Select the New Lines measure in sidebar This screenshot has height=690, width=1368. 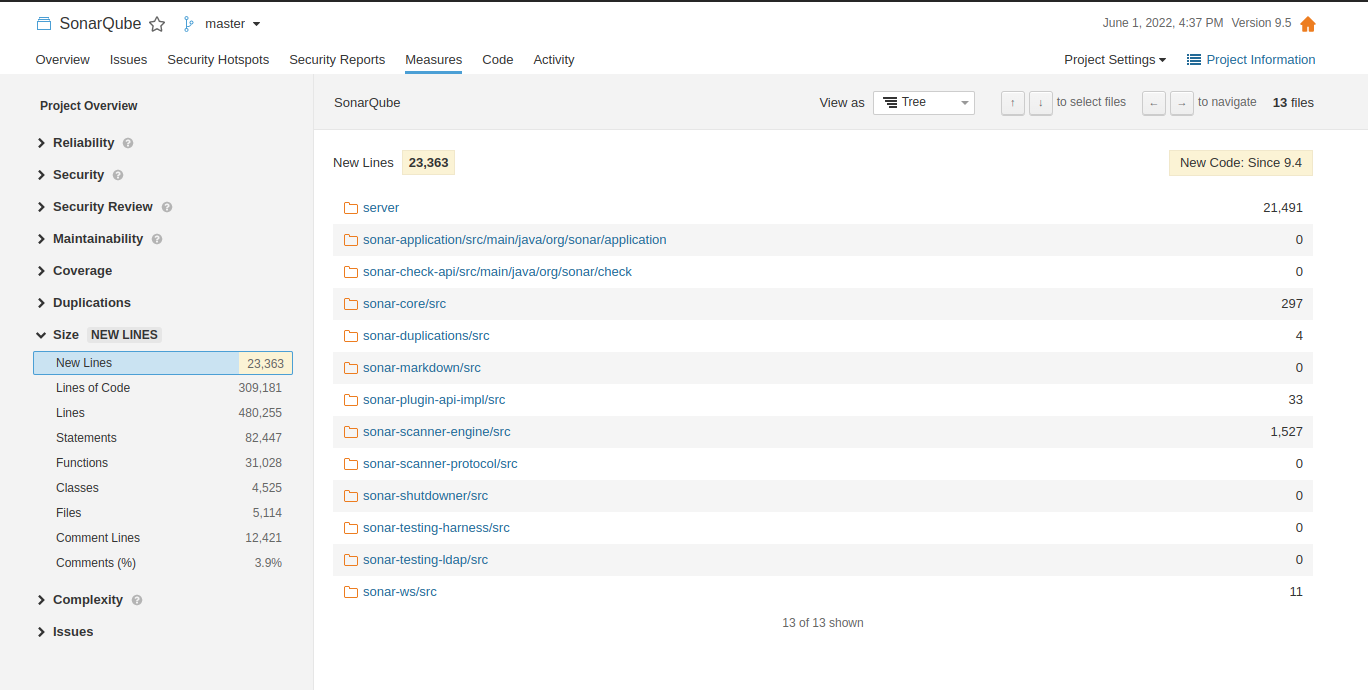(163, 363)
